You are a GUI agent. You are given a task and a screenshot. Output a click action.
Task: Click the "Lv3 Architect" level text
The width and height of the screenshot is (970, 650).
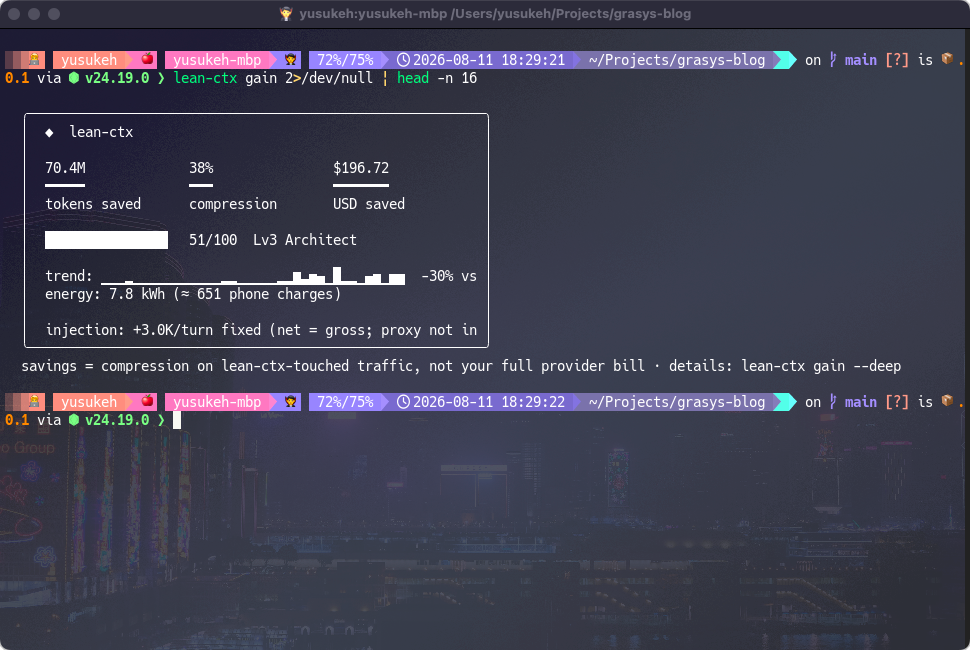click(304, 240)
